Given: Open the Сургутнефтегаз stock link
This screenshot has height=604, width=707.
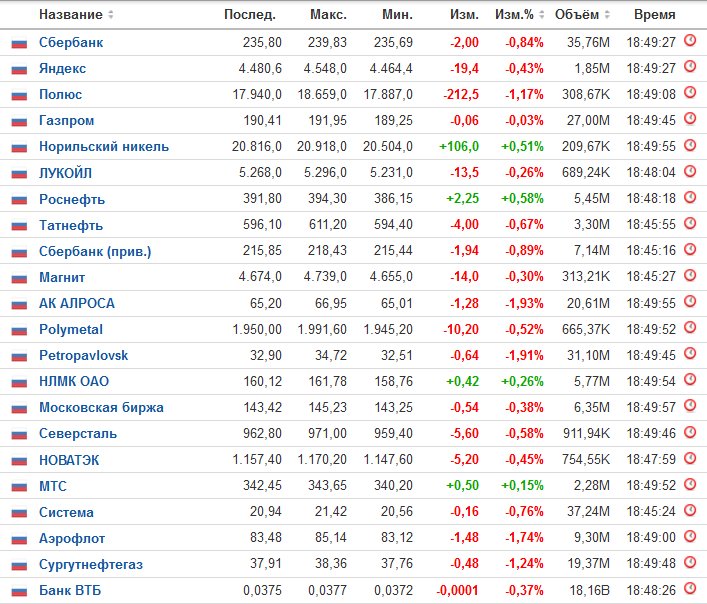Looking at the screenshot, I should [91, 564].
